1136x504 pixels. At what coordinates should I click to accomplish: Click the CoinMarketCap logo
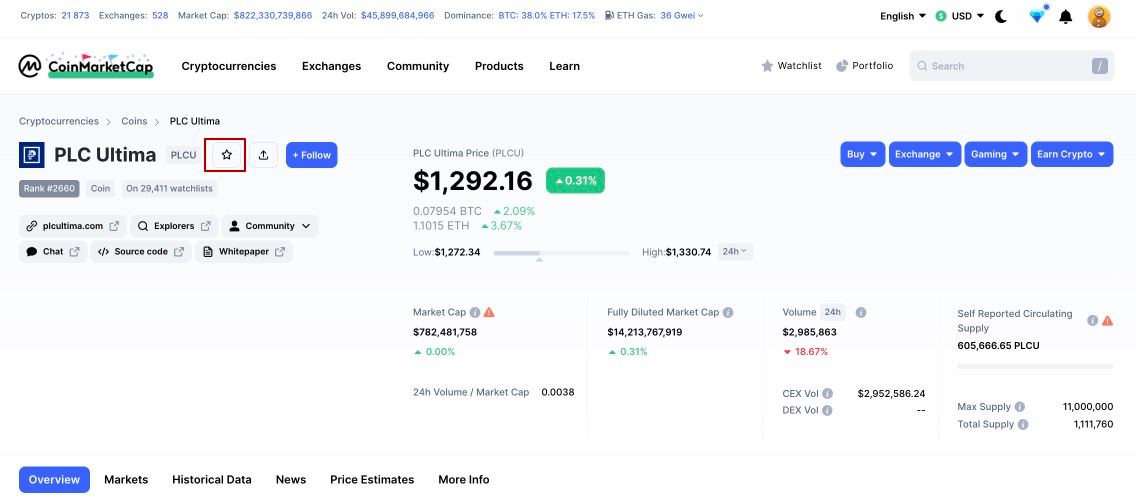86,66
